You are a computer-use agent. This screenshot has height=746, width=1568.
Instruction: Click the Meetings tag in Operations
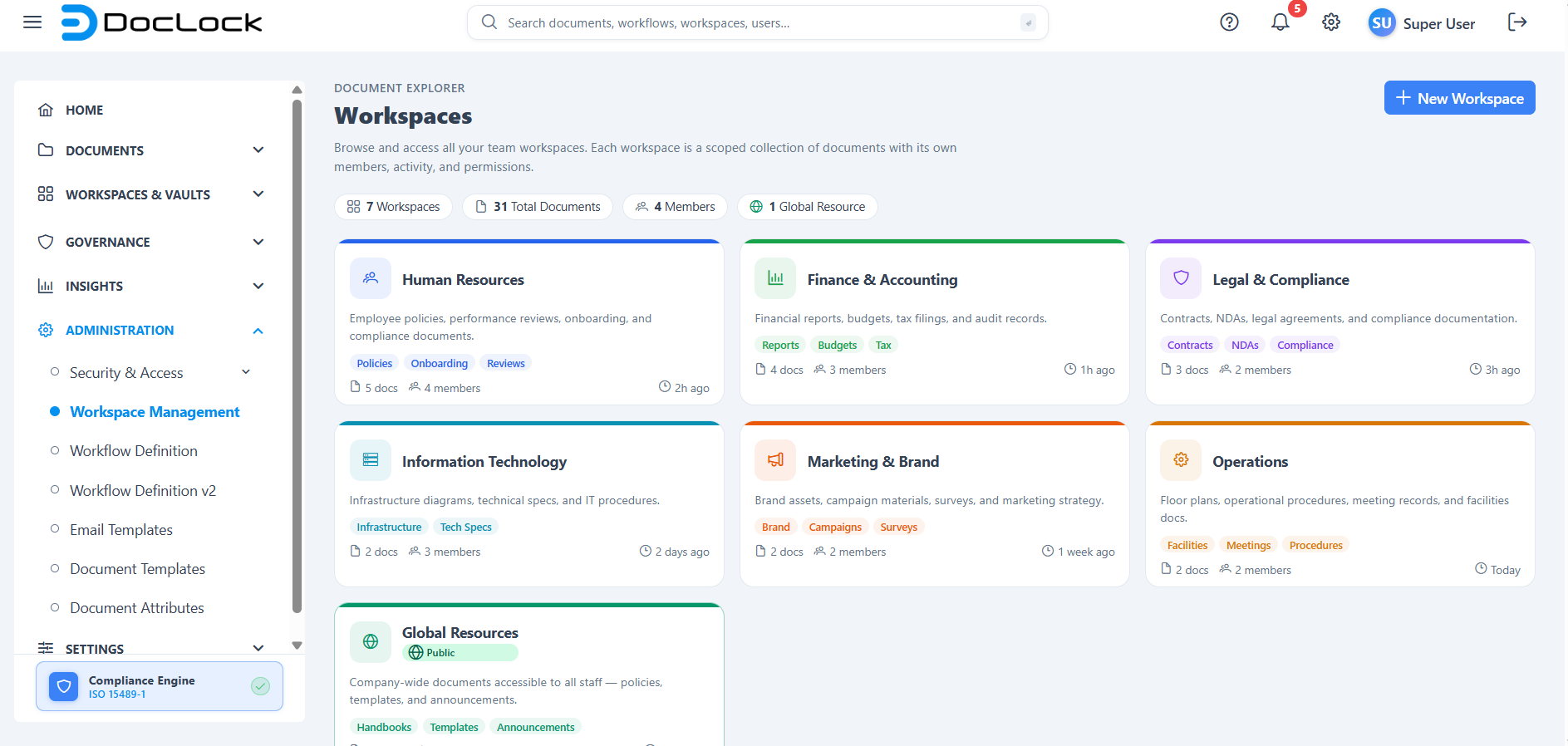(x=1248, y=545)
